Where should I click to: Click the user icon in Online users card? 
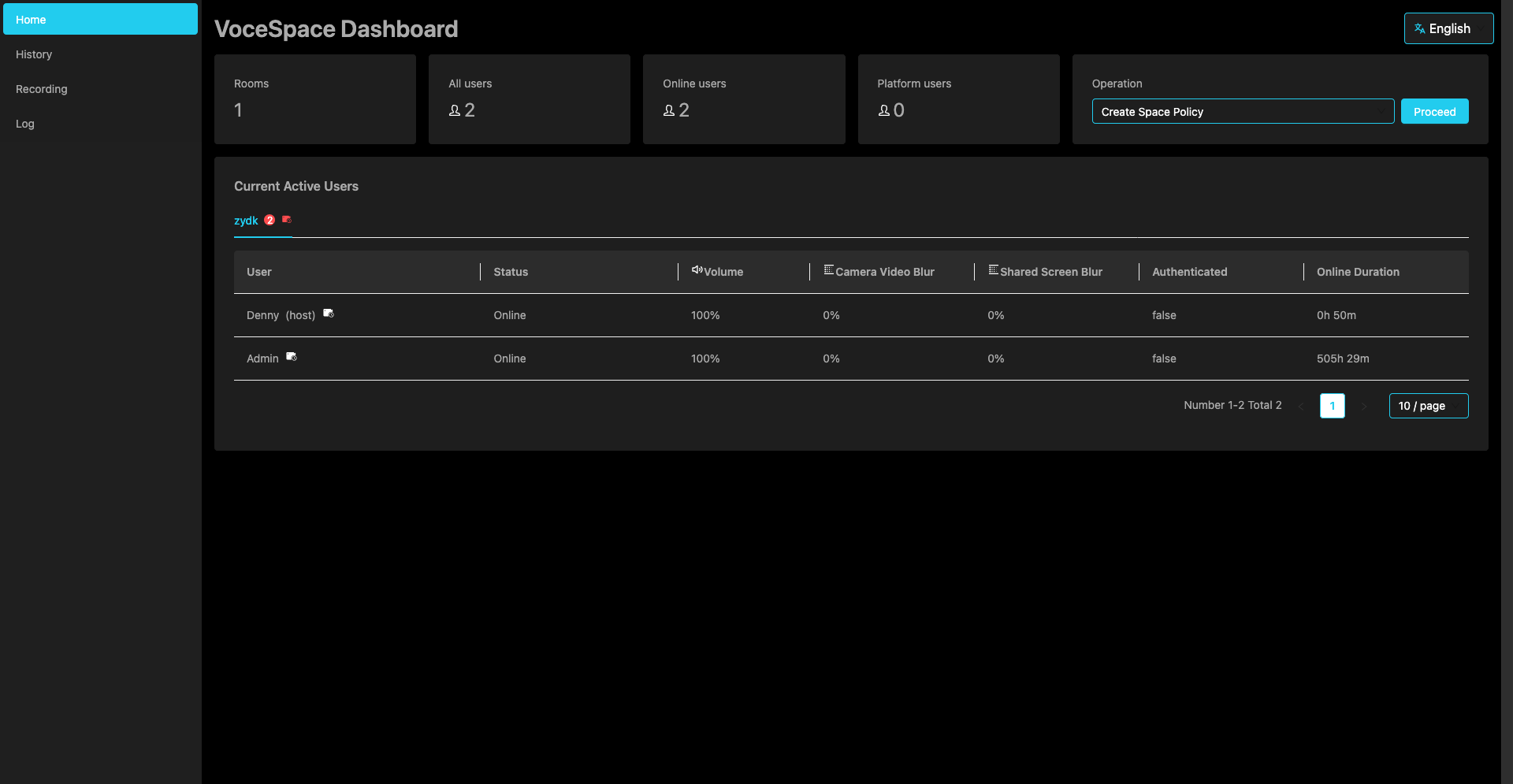click(669, 110)
